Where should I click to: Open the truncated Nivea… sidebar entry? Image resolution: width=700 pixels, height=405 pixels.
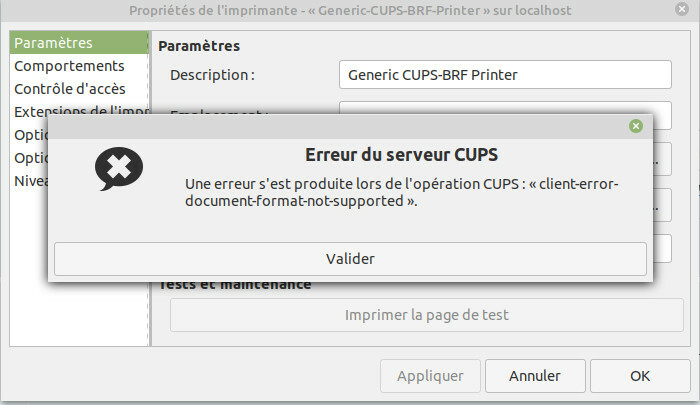[x=30, y=181]
